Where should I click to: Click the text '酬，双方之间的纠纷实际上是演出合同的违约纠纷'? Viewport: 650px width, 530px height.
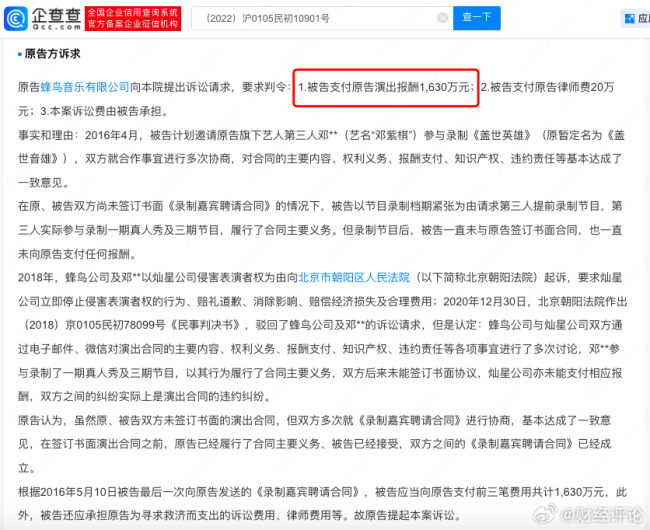[x=141, y=397]
